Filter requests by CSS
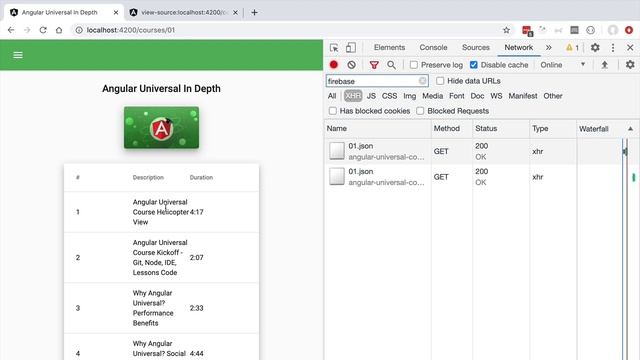Screen dimensions: 640x360 click(x=389, y=96)
